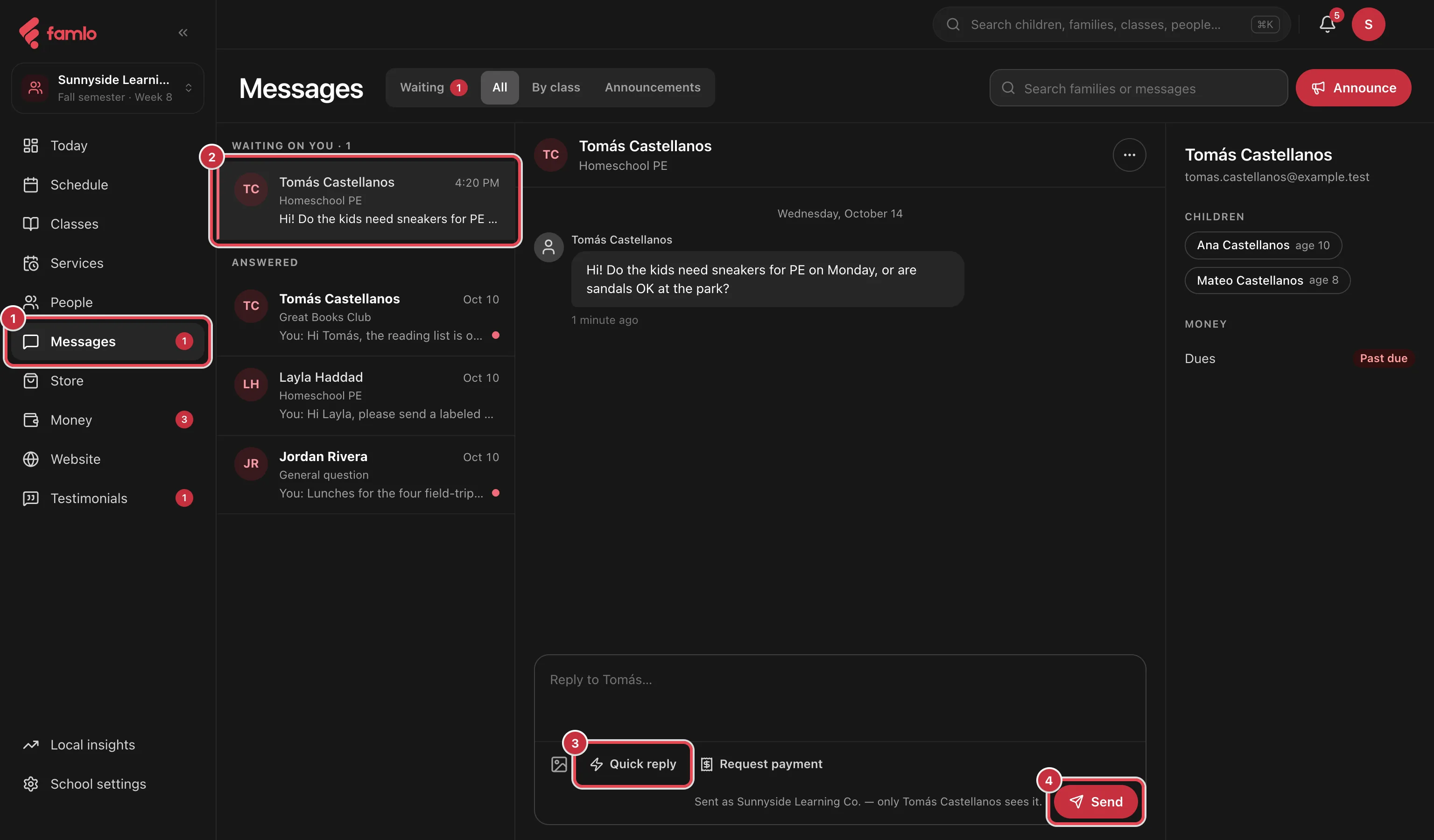
Task: Open Today in the sidebar
Action: [x=107, y=146]
